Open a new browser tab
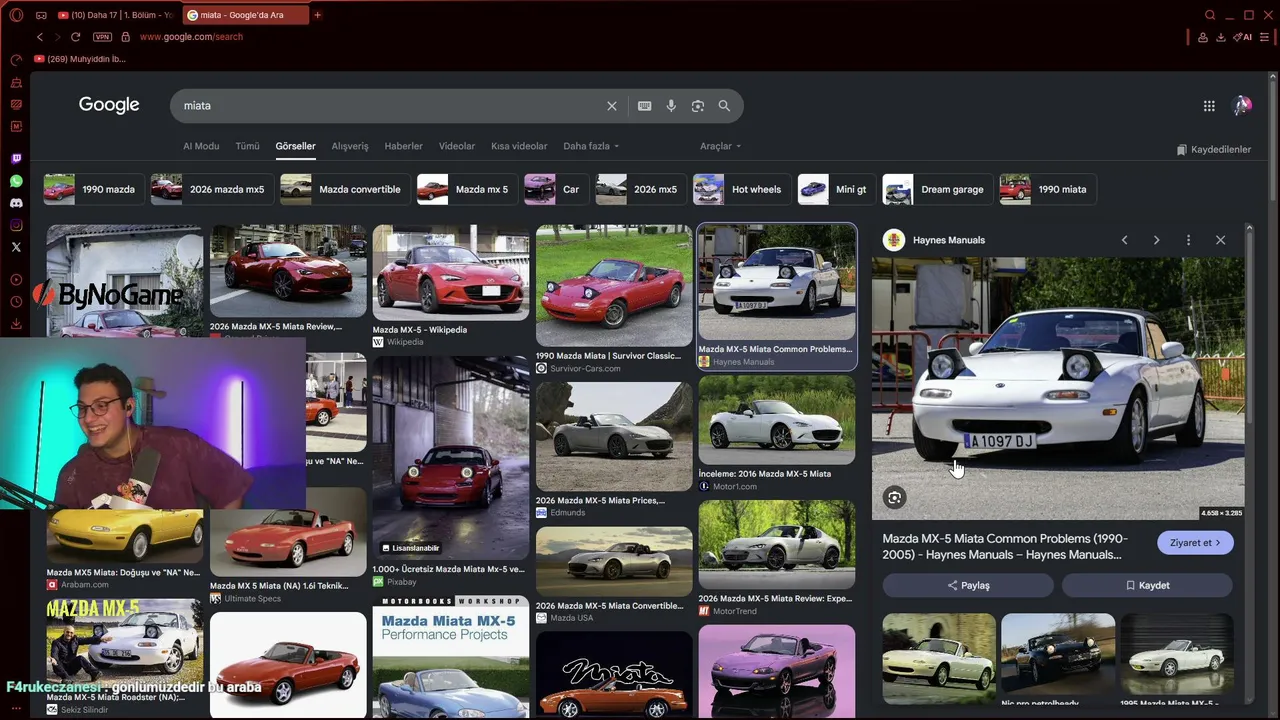 pos(318,15)
